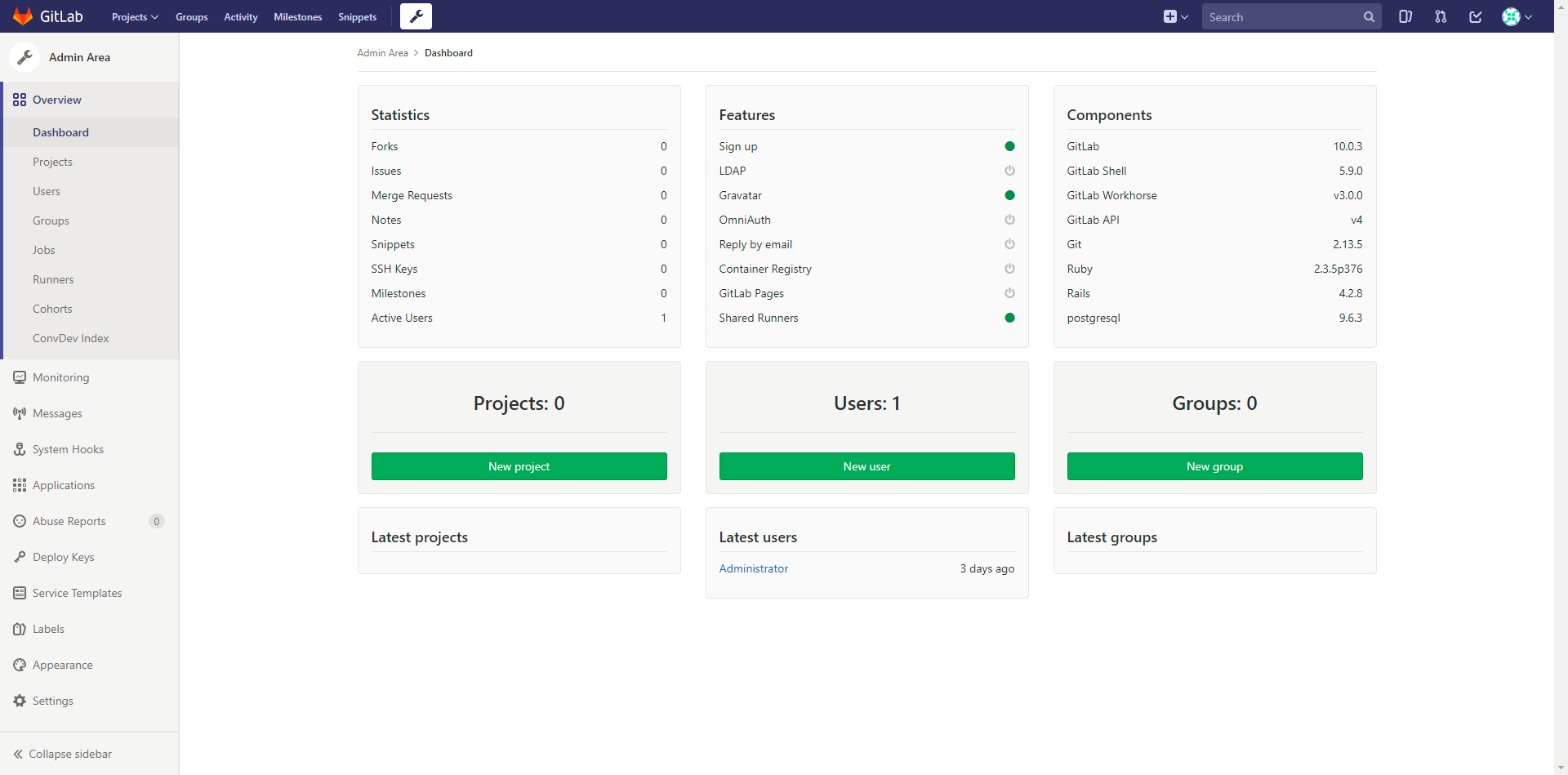
Task: Click the Merge Requests statistic row
Action: pyautogui.click(x=519, y=195)
